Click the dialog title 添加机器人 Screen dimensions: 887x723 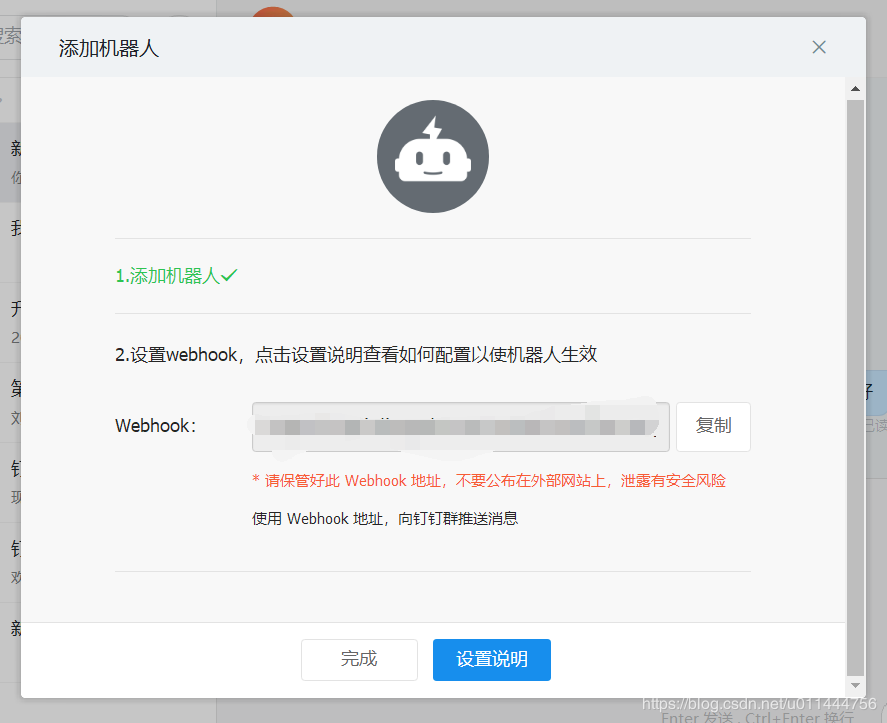click(108, 47)
